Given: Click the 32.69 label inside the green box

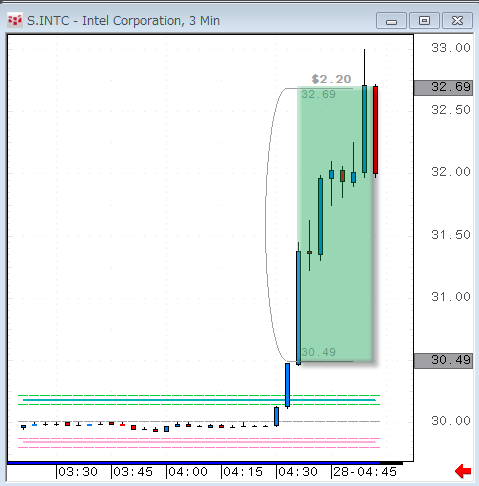Looking at the screenshot, I should 318,94.
